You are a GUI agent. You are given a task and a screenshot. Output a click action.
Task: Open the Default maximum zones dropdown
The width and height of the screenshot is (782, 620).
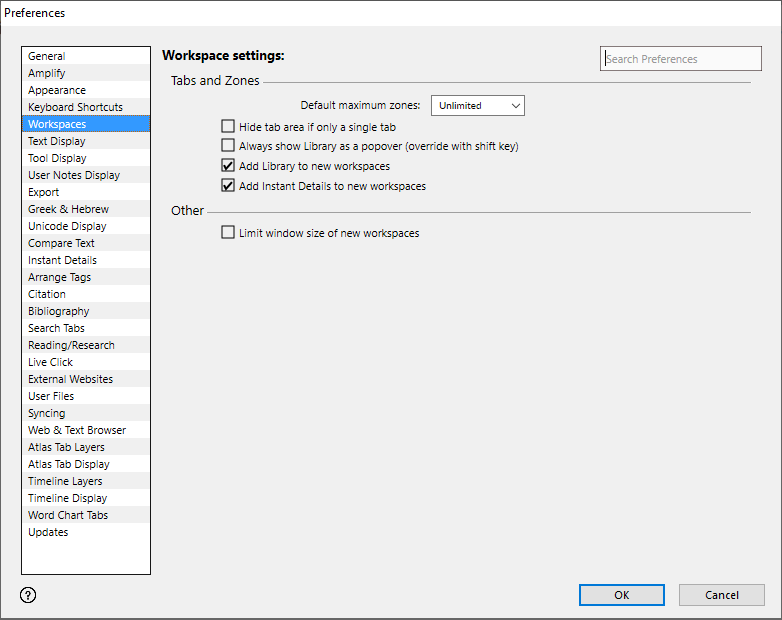[477, 105]
